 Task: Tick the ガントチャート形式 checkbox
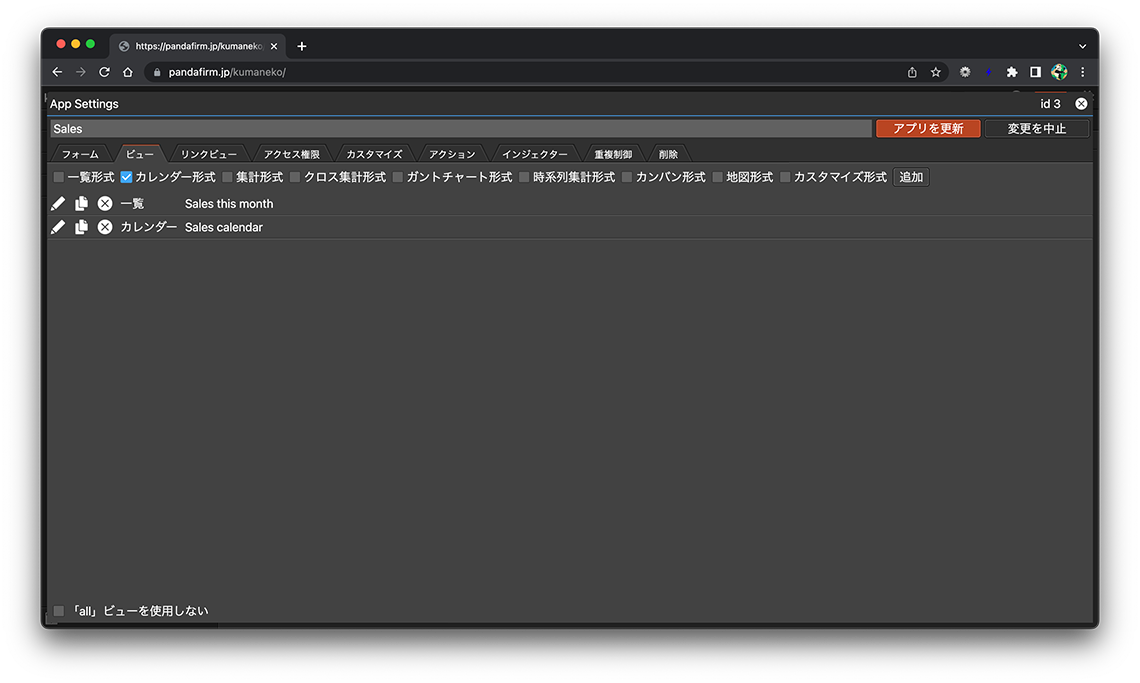point(398,177)
